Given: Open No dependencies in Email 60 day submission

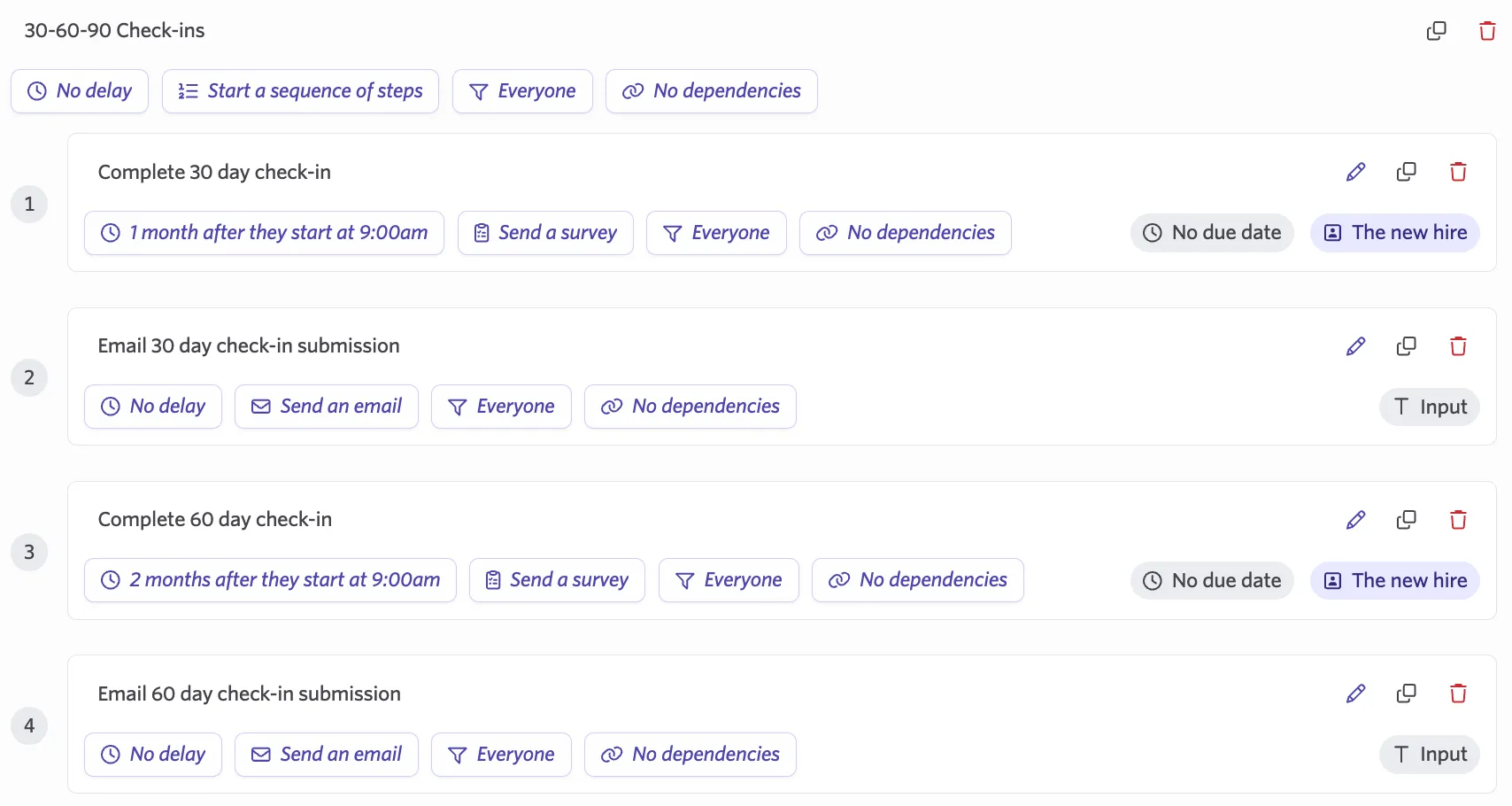Looking at the screenshot, I should pyautogui.click(x=690, y=755).
